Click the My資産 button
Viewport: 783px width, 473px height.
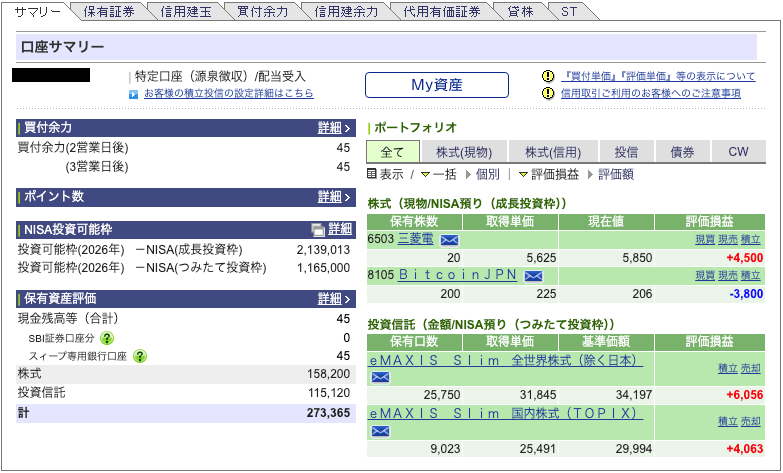tap(437, 85)
